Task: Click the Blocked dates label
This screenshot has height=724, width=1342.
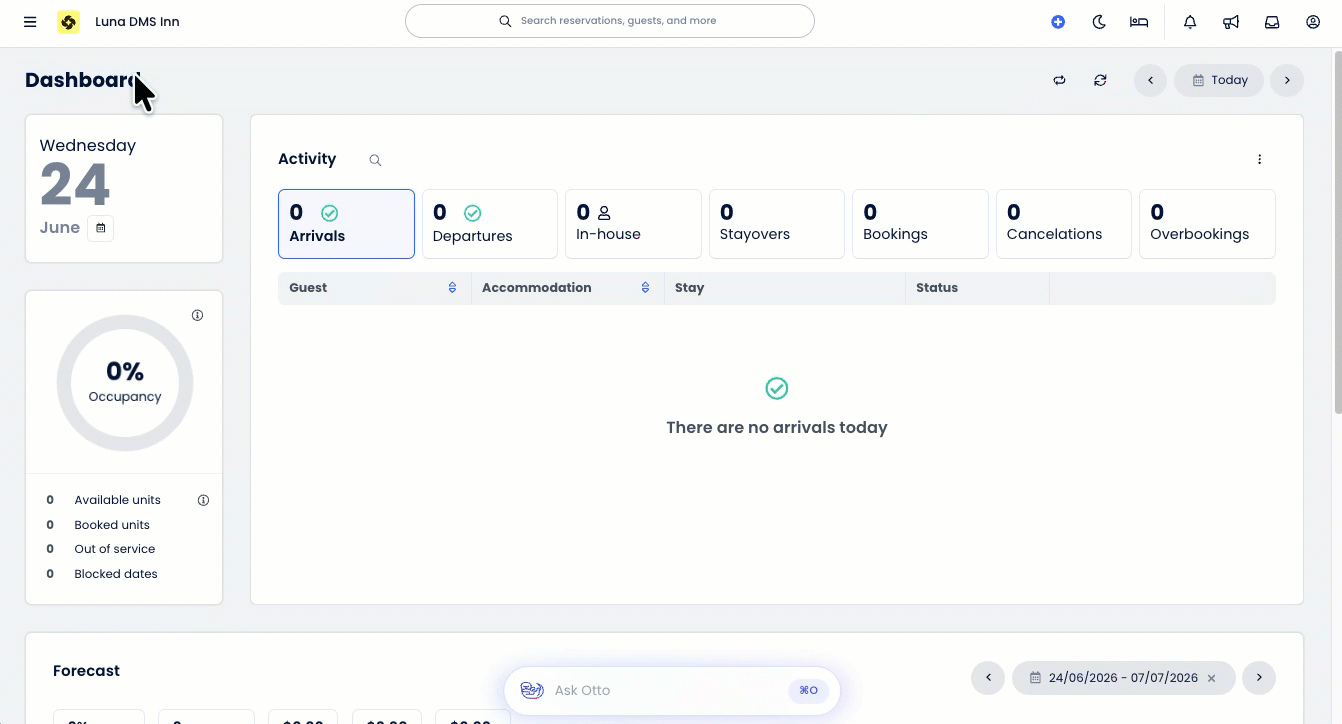Action: pyautogui.click(x=116, y=574)
